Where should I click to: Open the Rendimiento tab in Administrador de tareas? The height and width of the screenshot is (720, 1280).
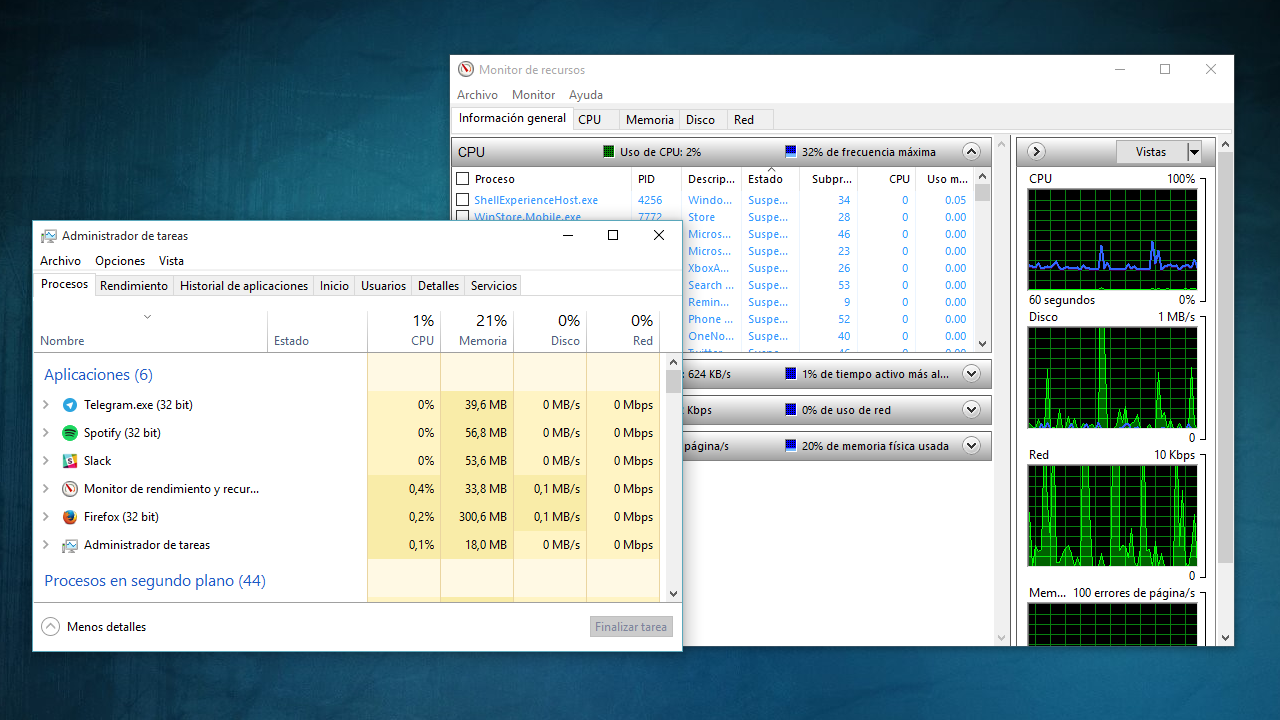[133, 285]
